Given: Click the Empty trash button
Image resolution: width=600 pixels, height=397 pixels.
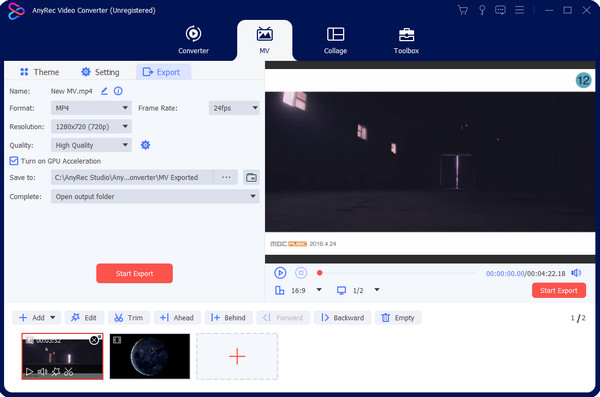Looking at the screenshot, I should point(398,318).
